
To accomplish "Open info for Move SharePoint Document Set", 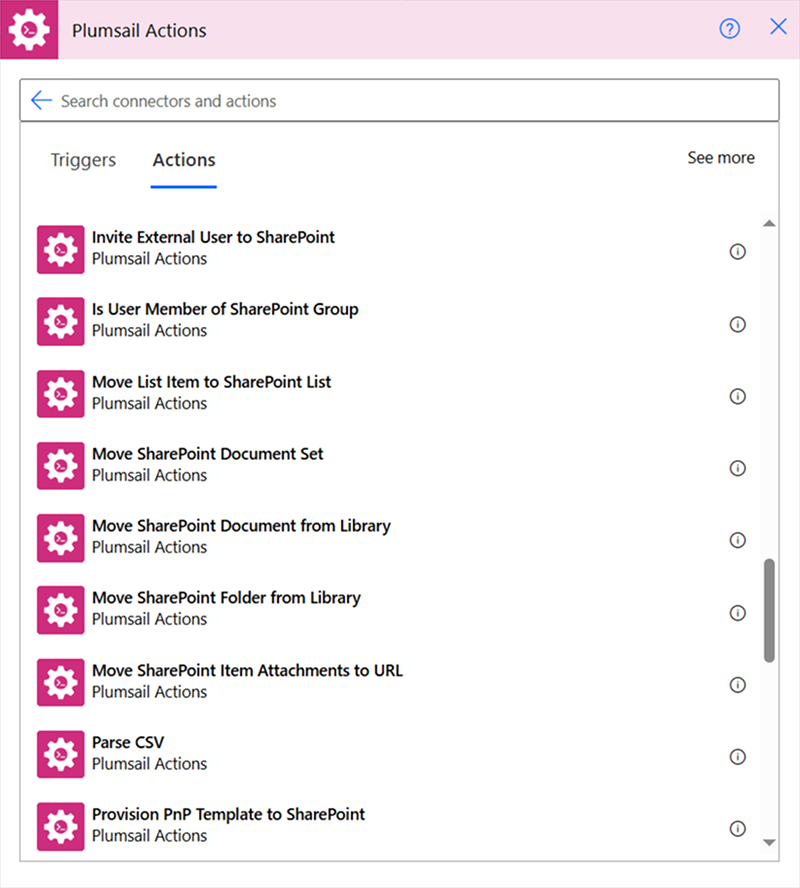I will click(737, 468).
